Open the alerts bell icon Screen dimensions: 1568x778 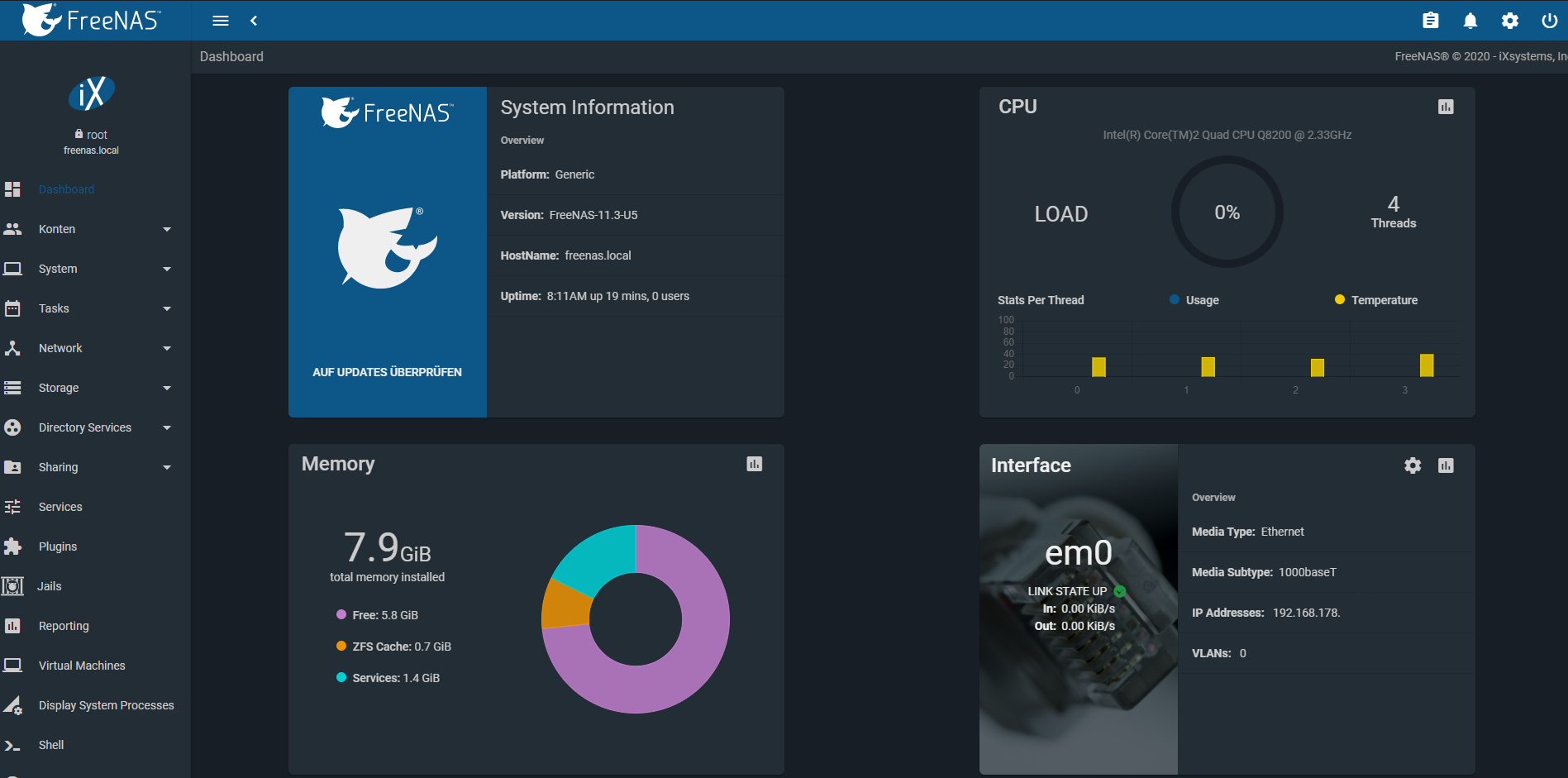tap(1470, 21)
